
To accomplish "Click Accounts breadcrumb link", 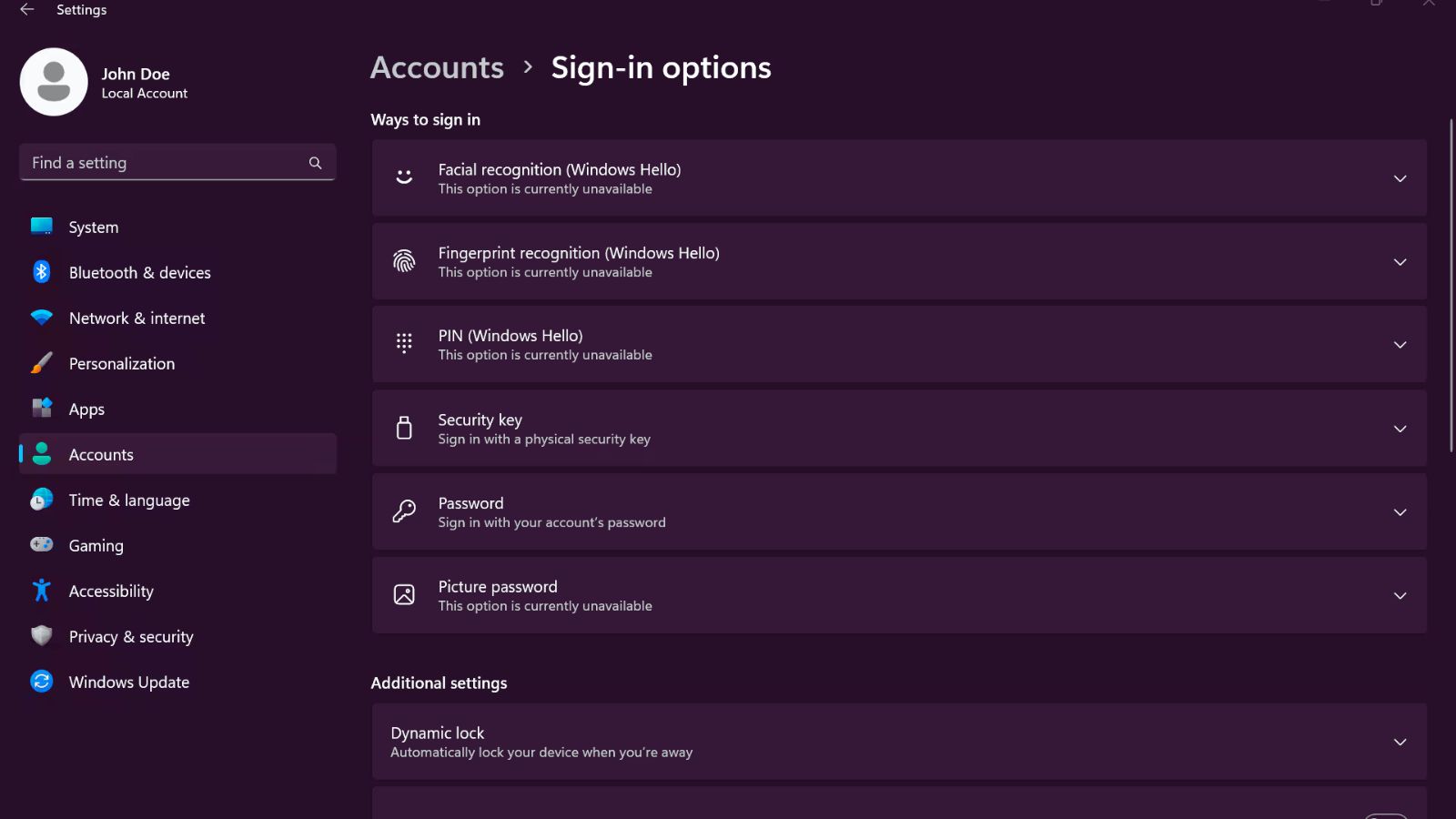I will point(437,67).
